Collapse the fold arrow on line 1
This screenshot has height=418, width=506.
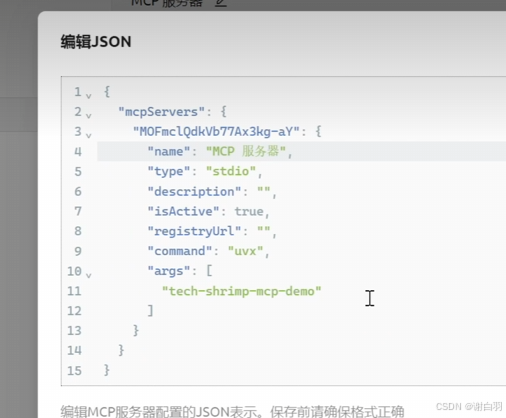(88, 96)
